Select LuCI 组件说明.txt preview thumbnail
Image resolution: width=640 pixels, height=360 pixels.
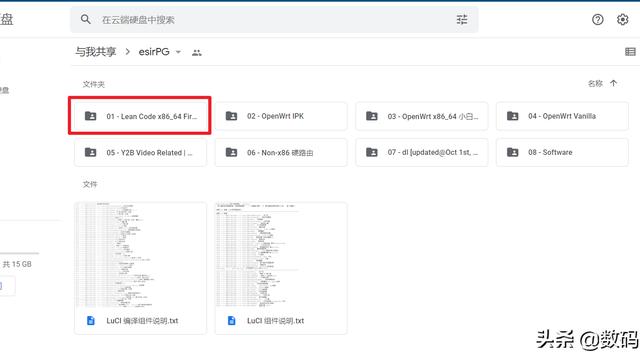pyautogui.click(x=281, y=254)
